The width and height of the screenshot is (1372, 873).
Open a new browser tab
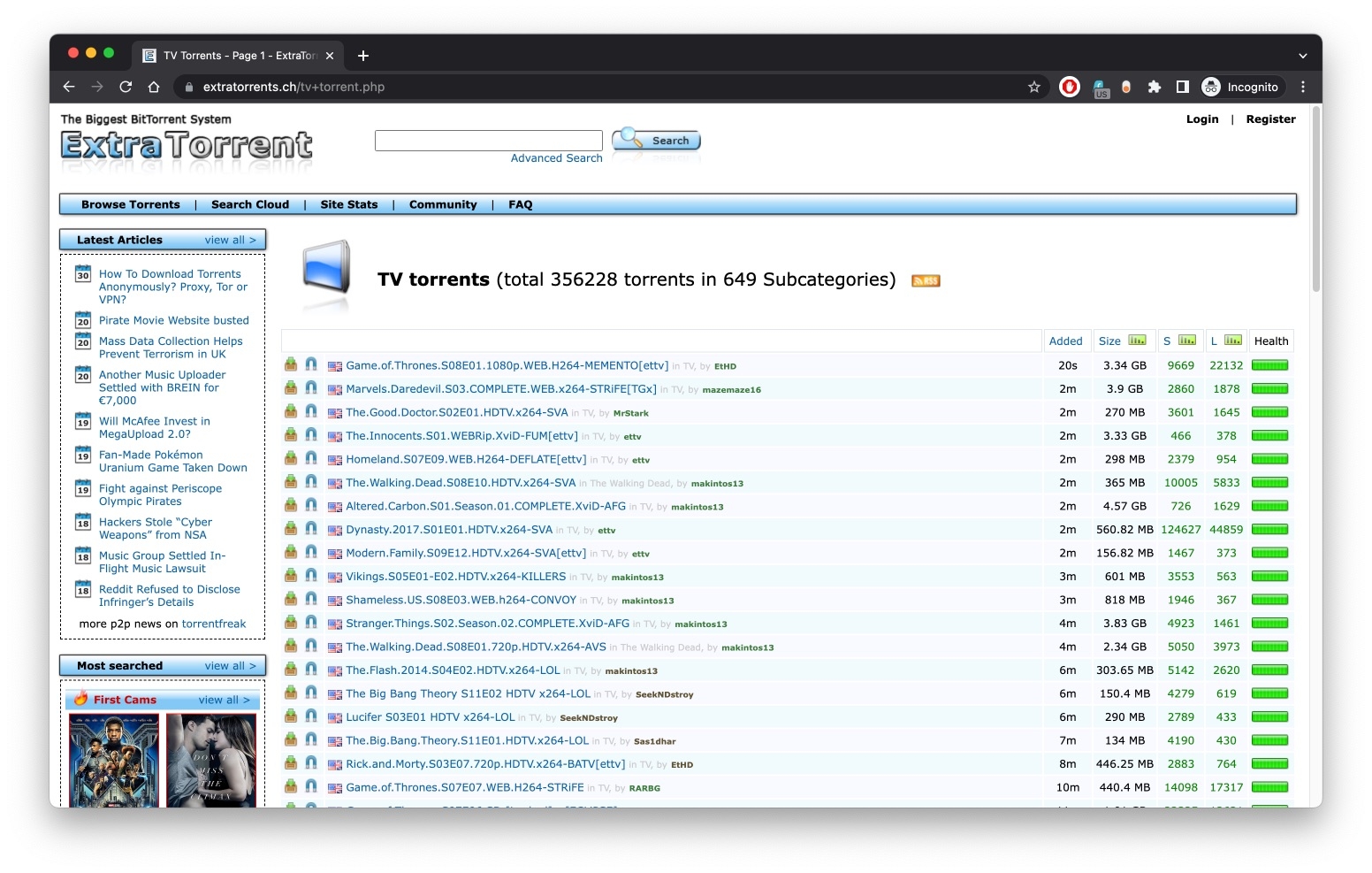tap(363, 55)
